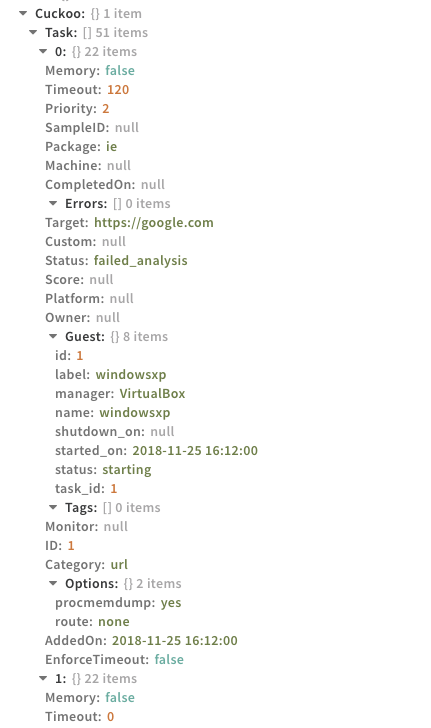This screenshot has width=431, height=728.
Task: Collapse the Errors array
Action: 53,203
